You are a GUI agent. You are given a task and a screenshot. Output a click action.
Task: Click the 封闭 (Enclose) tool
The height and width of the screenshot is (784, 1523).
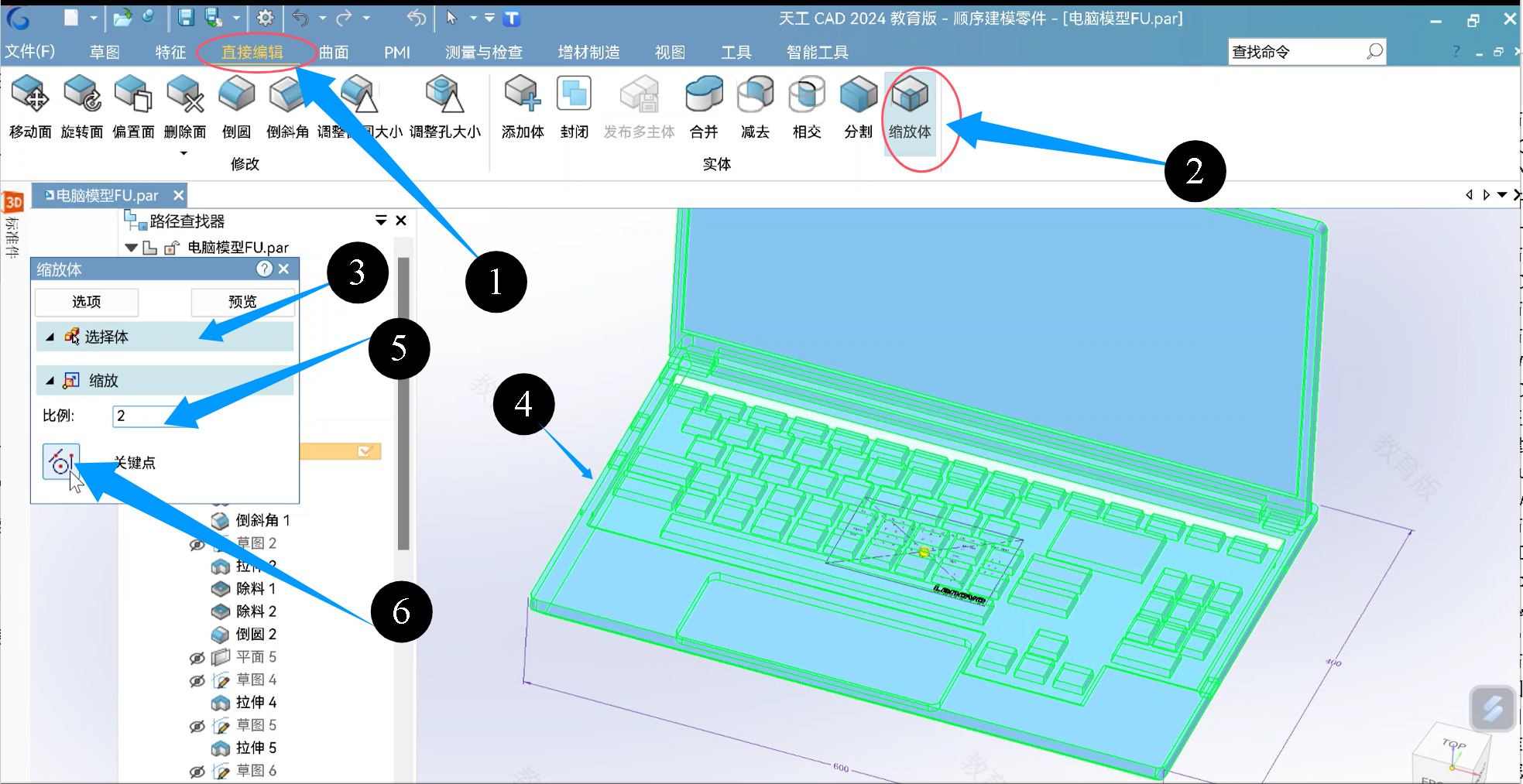tap(574, 107)
